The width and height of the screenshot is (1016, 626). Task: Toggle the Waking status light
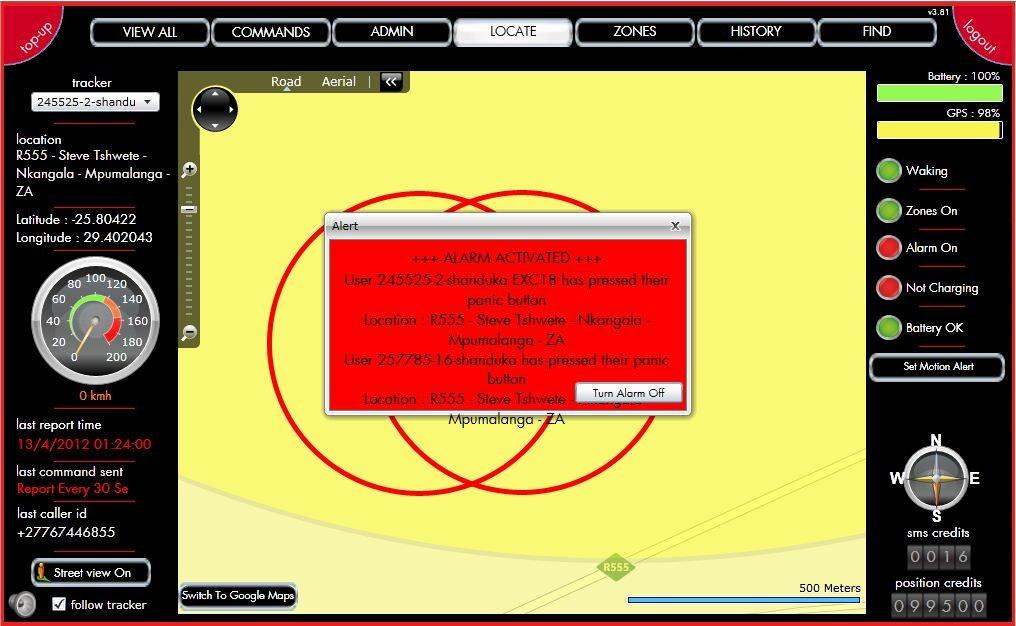[x=889, y=171]
